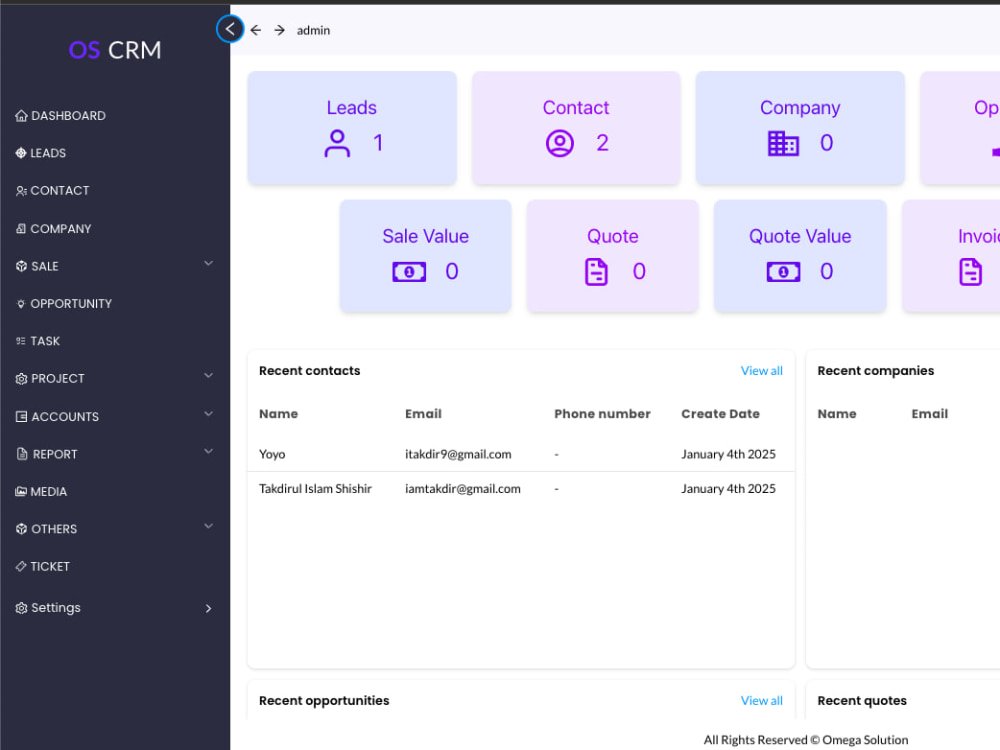
Task: Click the Phone number column header
Action: click(x=602, y=414)
